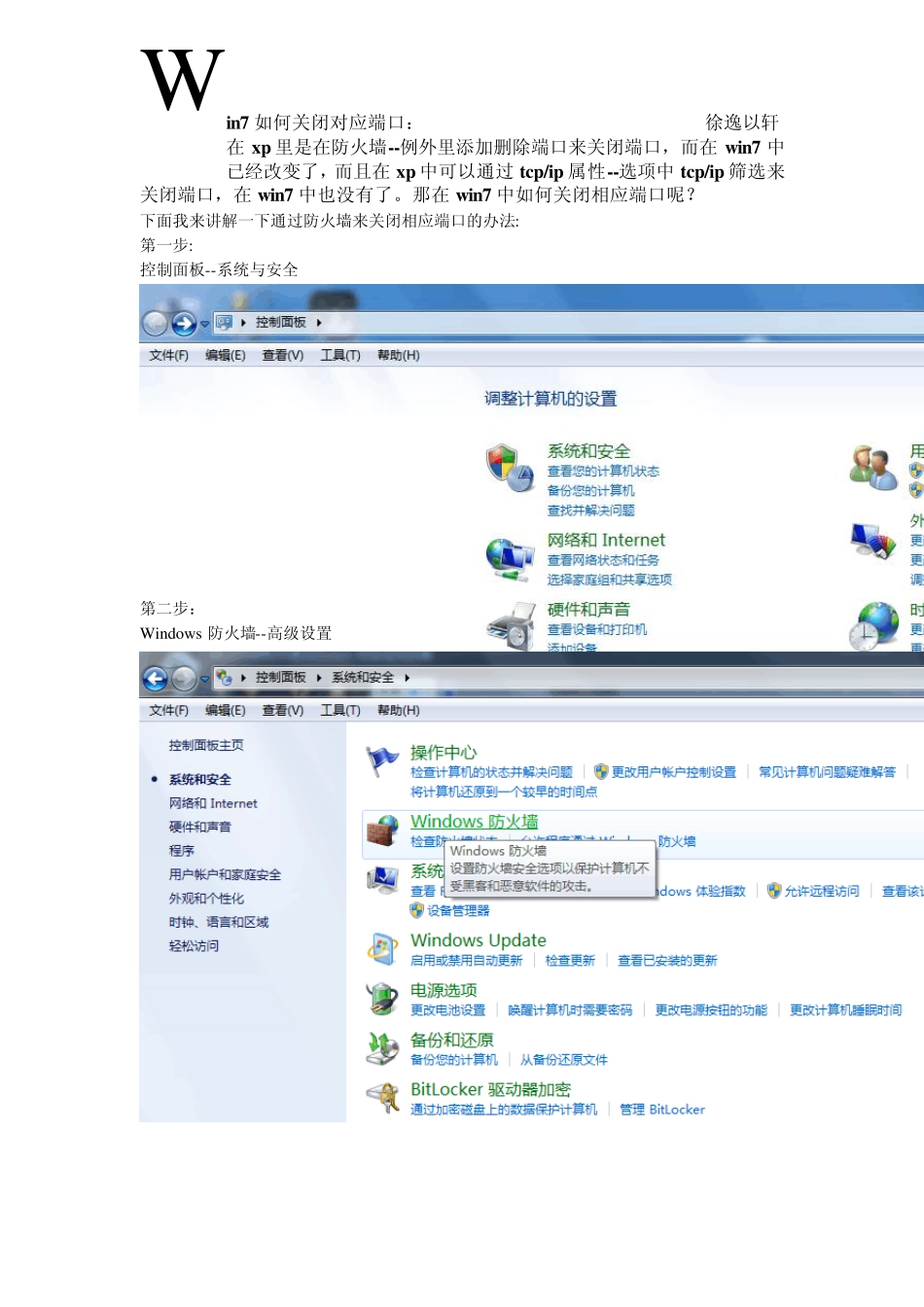The width and height of the screenshot is (924, 1307).
Task: Open 查看(V) menu in the 调整计算机的设置 window
Action: pos(283,356)
